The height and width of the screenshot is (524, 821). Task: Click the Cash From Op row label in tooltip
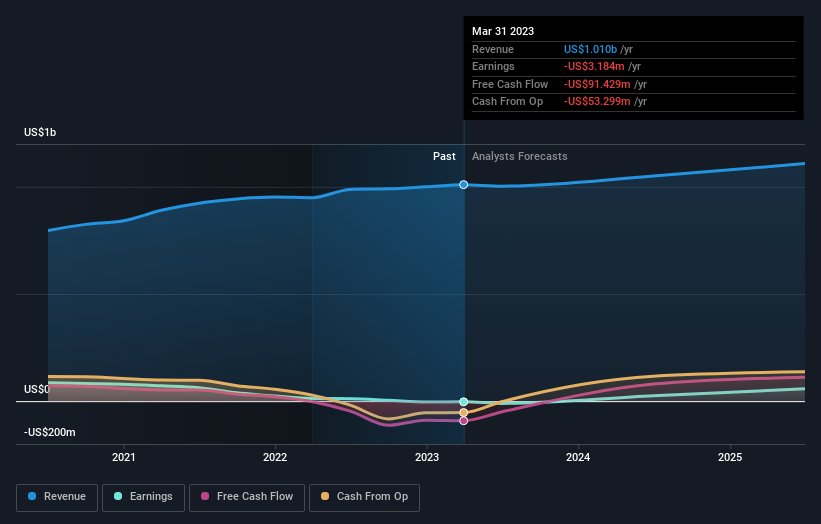pyautogui.click(x=507, y=102)
